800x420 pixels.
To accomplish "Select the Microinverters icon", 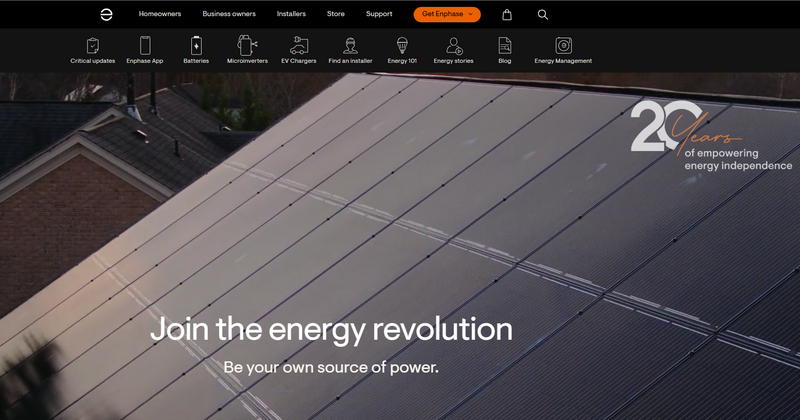I will tap(247, 45).
